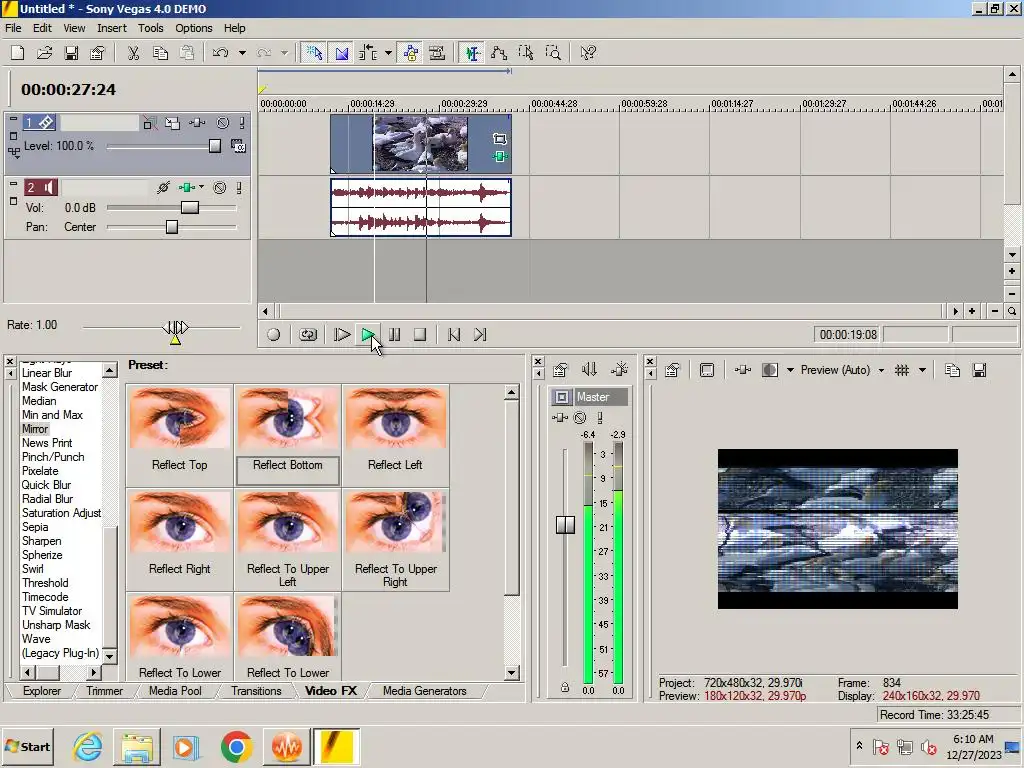Save the project with the floppy disk icon

[71, 53]
